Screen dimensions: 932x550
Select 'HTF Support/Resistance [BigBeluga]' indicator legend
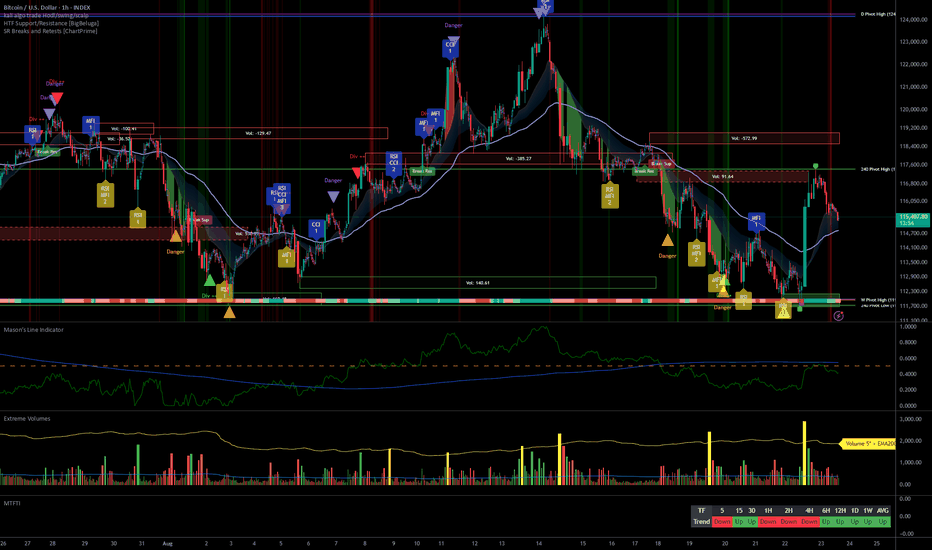[x=51, y=23]
